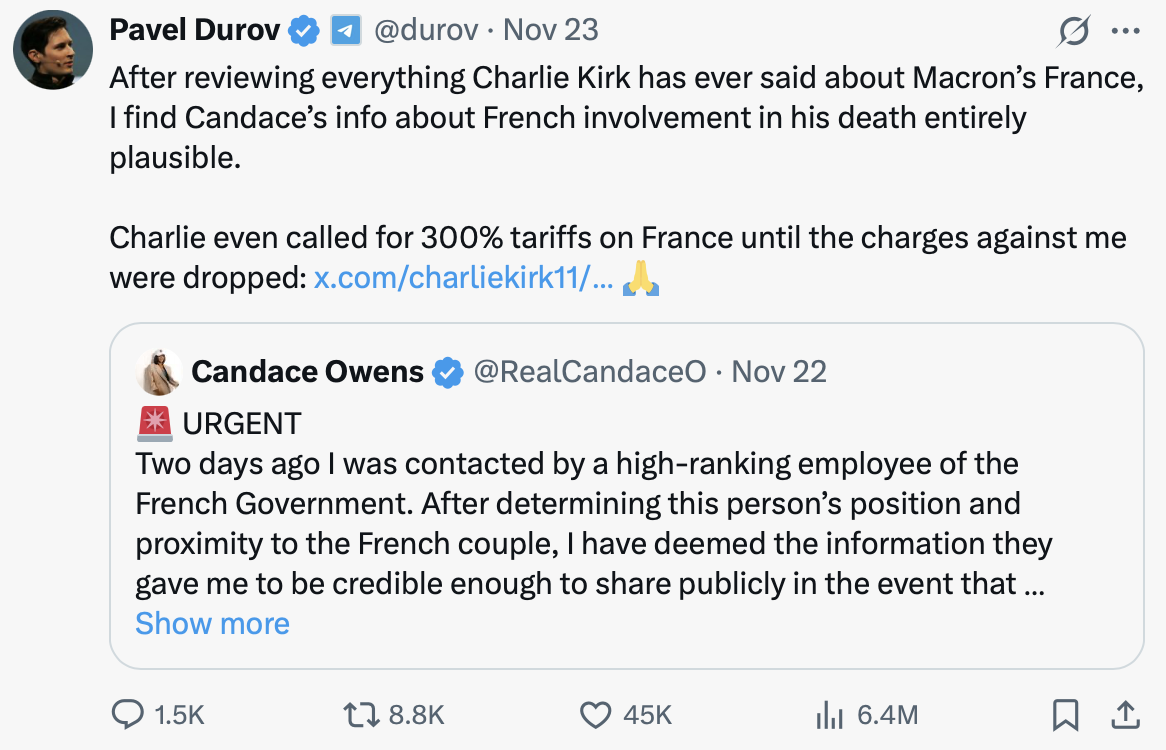Image resolution: width=1166 pixels, height=750 pixels.
Task: Bookmark this post
Action: 1065,714
